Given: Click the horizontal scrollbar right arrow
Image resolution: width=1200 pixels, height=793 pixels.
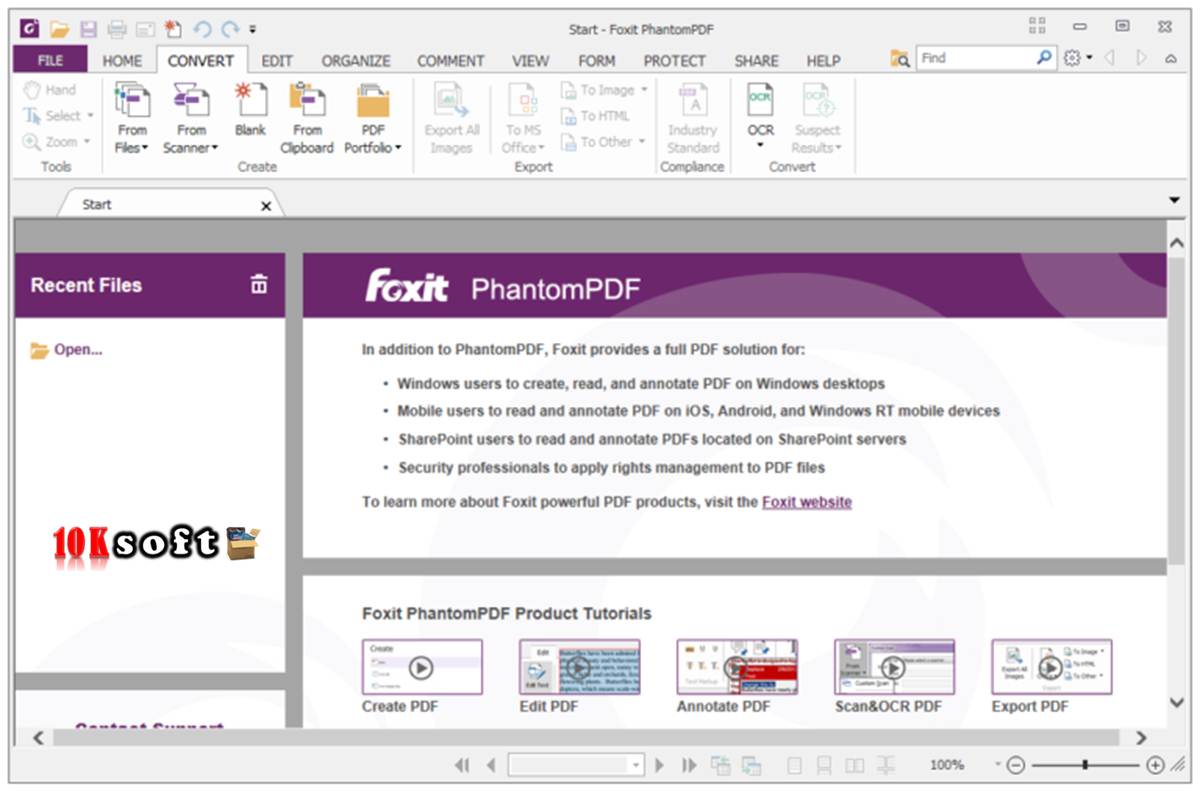Looking at the screenshot, I should pyautogui.click(x=1142, y=738).
